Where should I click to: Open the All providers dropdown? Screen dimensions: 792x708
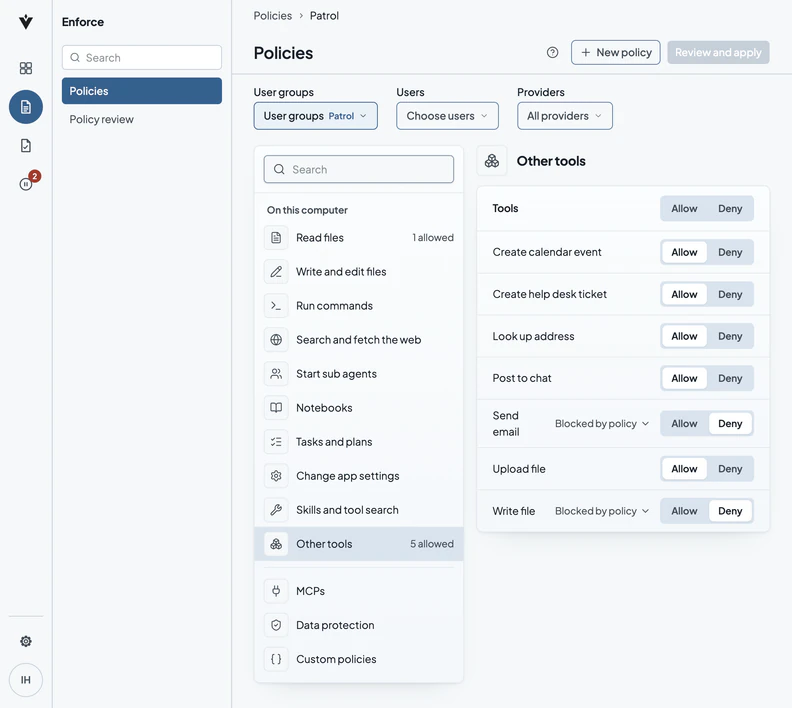565,116
